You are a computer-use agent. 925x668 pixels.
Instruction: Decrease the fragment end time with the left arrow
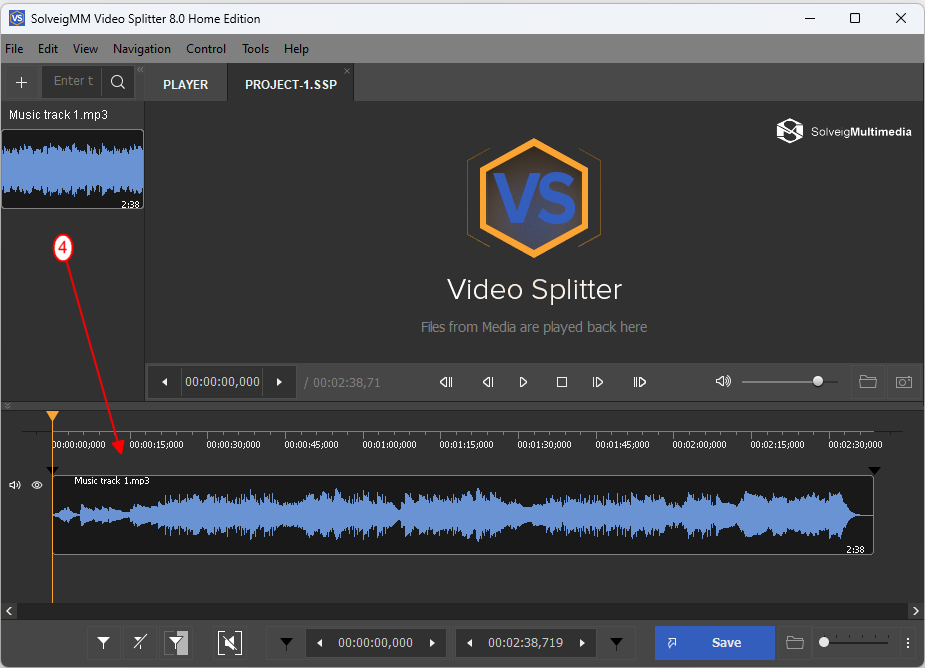[x=470, y=643]
